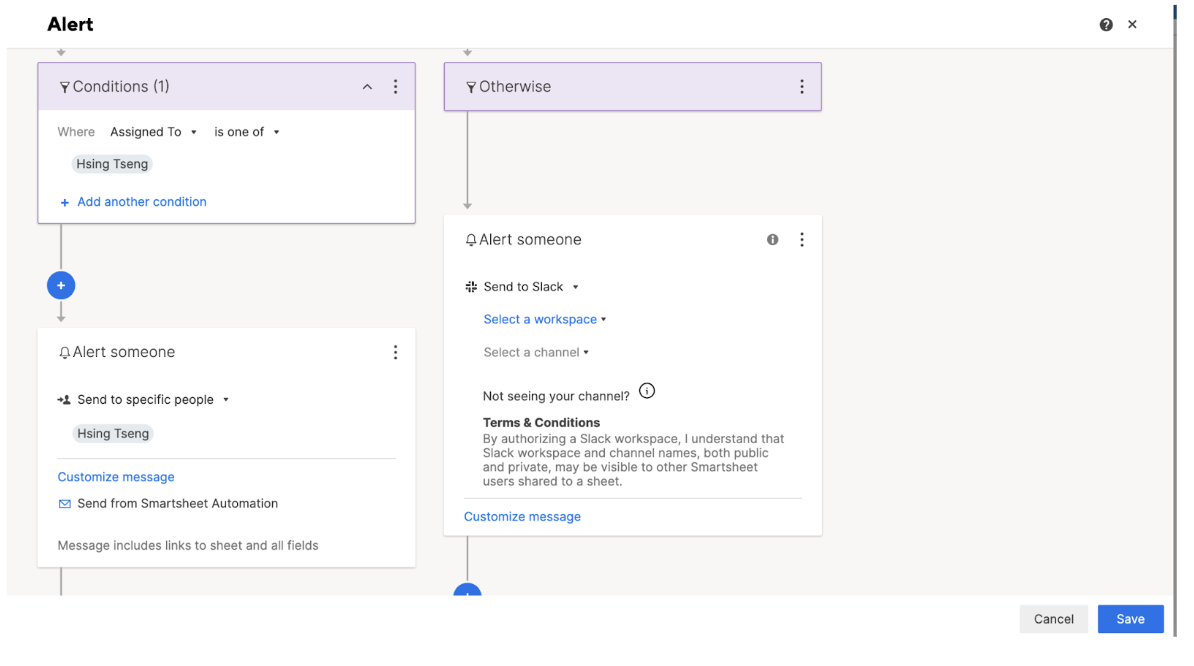Click Not seeing your channel? text
This screenshot has height=666, width=1194.
[556, 396]
